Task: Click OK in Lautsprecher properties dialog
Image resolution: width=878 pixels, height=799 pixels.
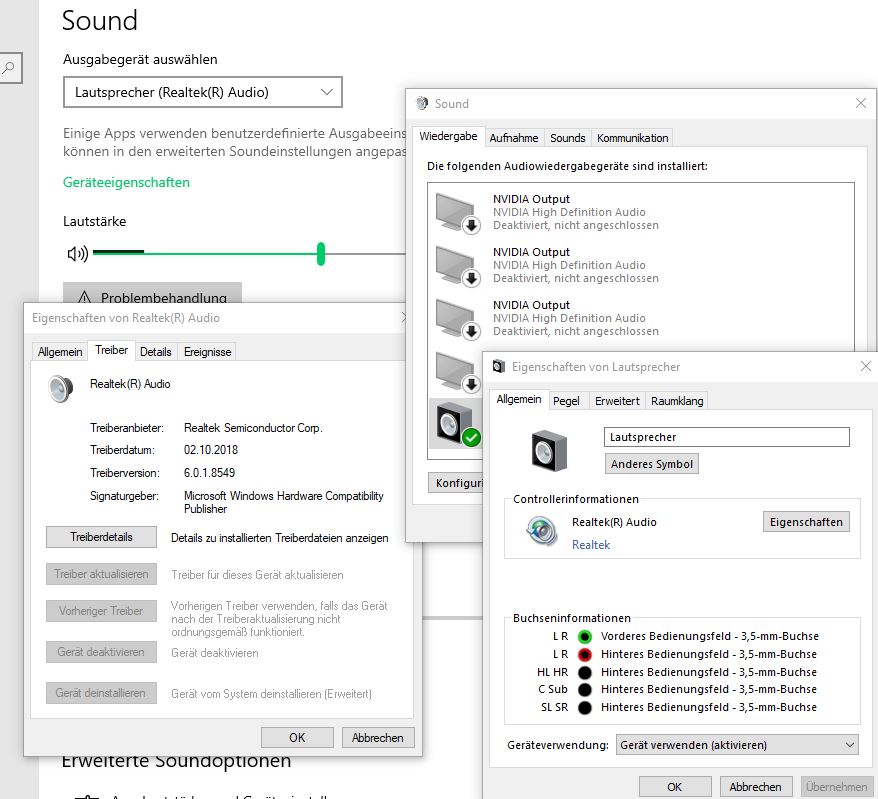Action: 675,787
